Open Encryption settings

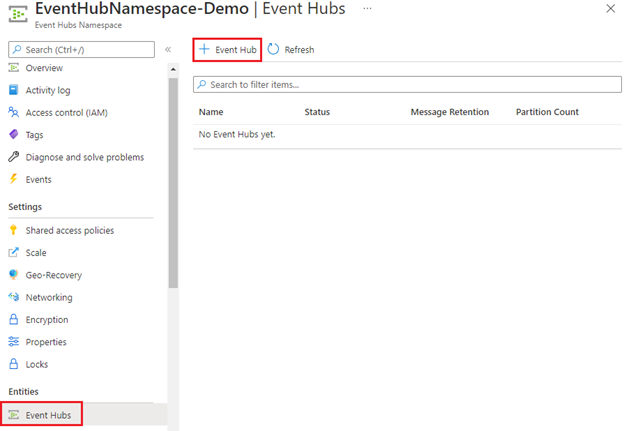47,320
